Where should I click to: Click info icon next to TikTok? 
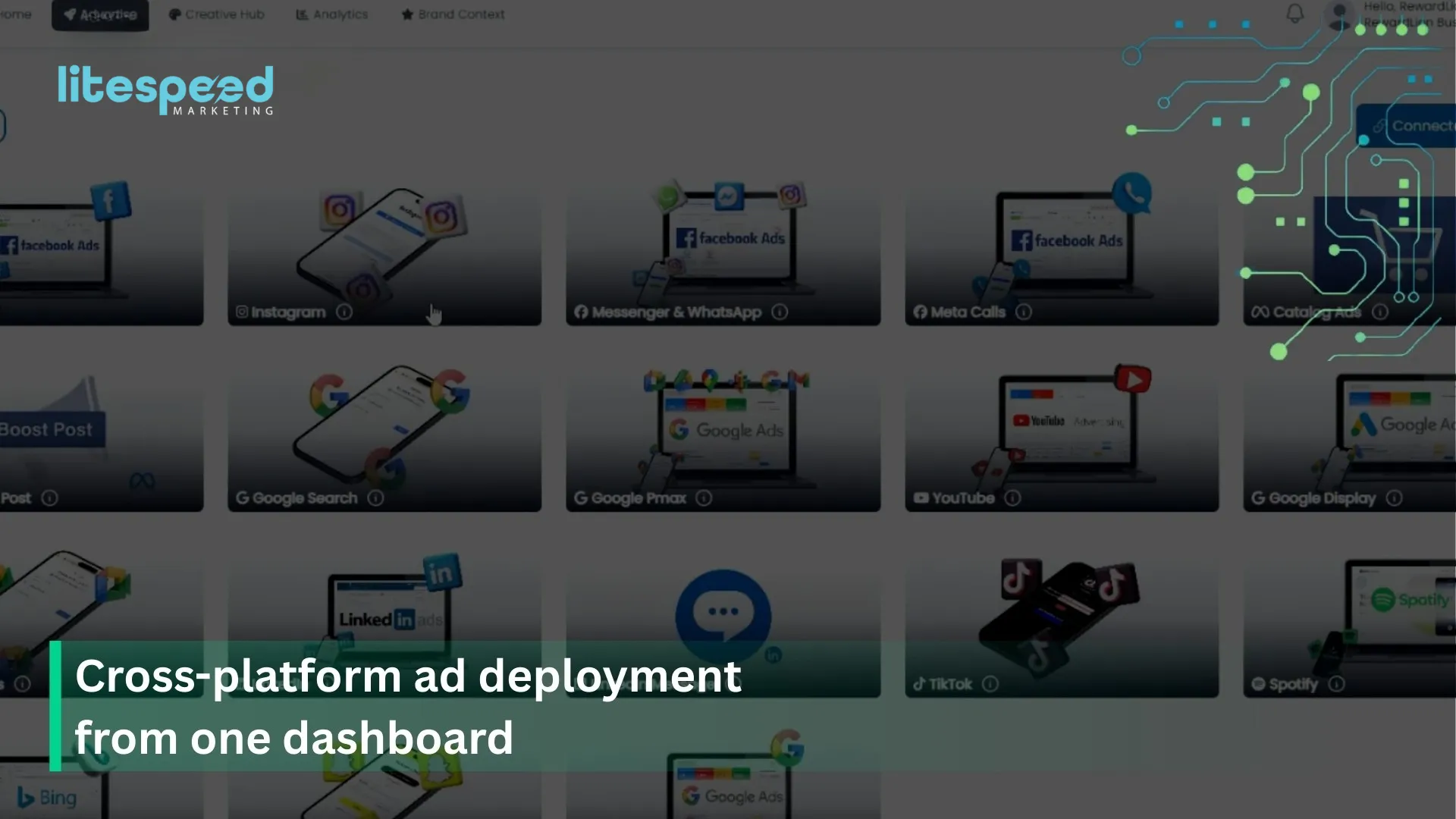pos(990,684)
